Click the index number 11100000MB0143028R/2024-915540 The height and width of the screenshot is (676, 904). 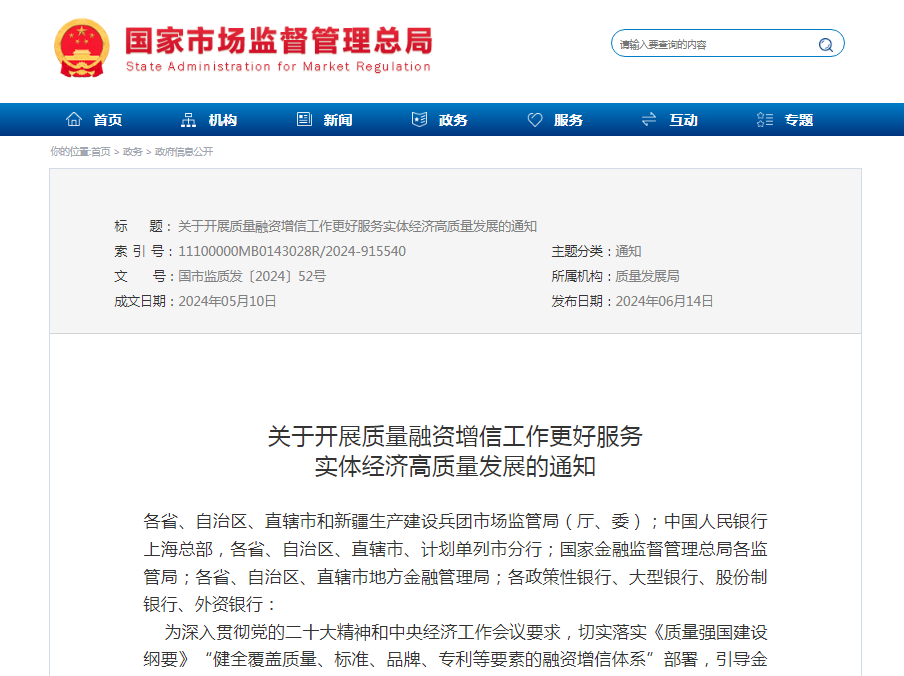(292, 251)
